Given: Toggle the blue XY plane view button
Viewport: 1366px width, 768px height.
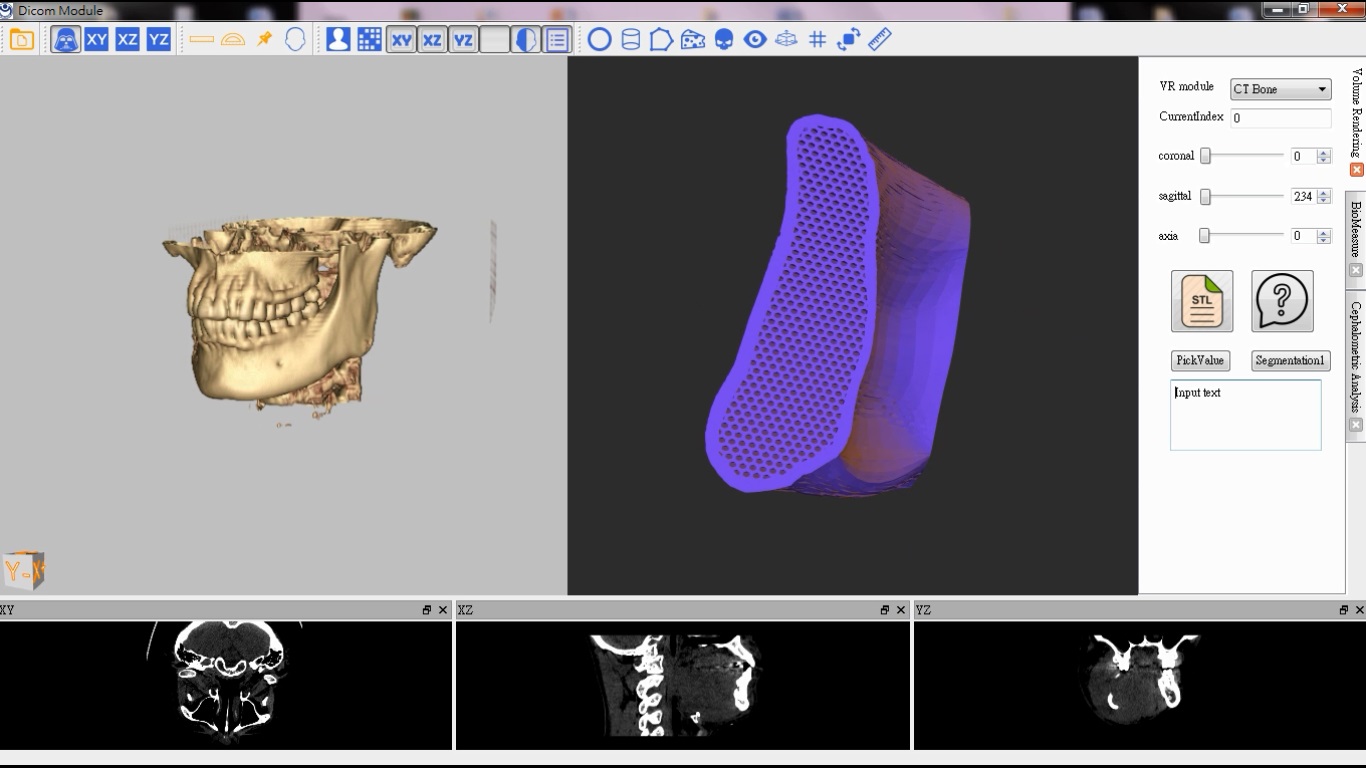Looking at the screenshot, I should 96,40.
